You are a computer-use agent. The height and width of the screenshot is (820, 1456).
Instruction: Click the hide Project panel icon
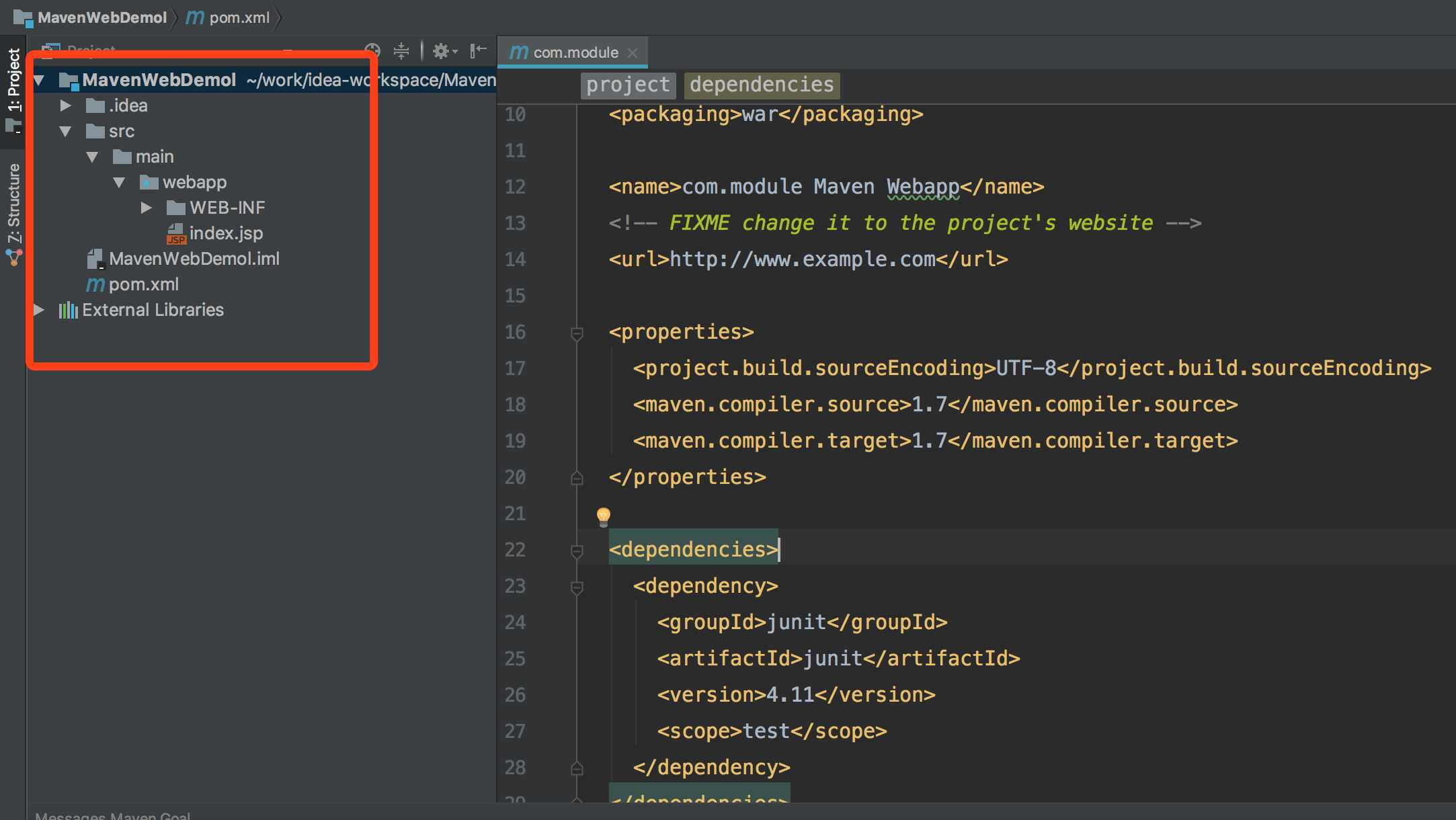point(478,50)
